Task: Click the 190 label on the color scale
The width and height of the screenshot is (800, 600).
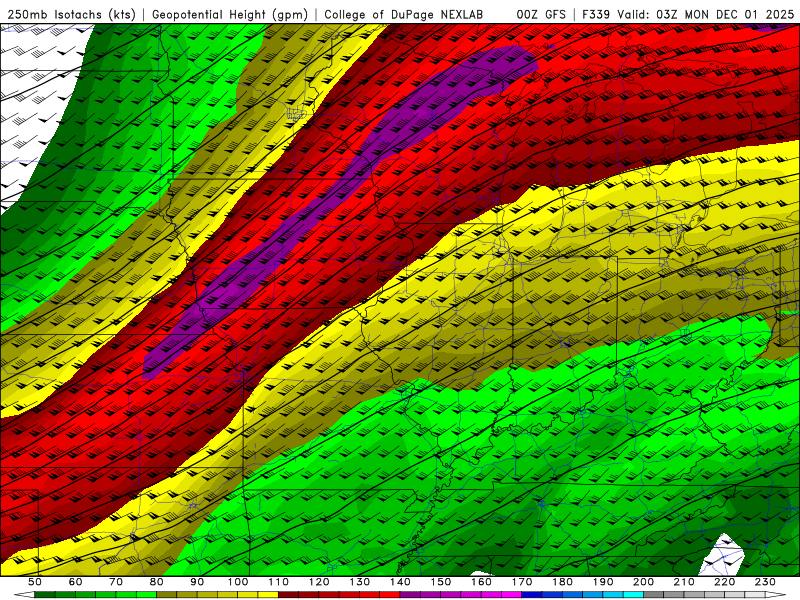Action: click(x=603, y=582)
